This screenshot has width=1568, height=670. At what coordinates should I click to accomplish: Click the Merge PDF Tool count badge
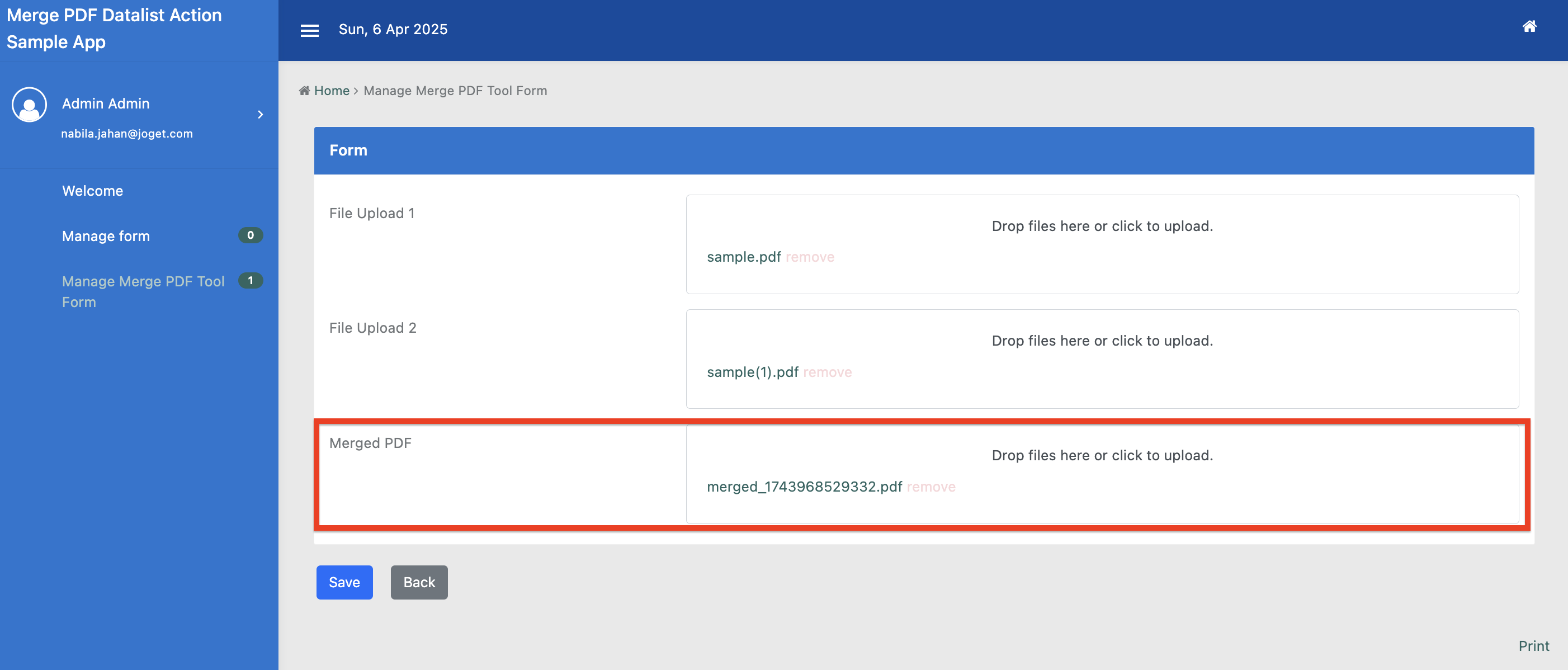point(250,281)
